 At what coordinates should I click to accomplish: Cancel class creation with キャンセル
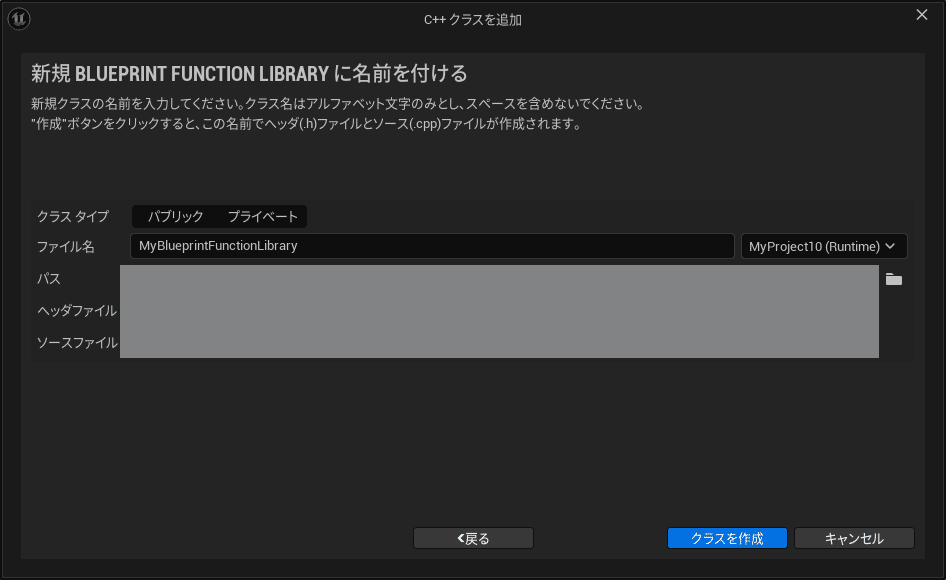point(855,538)
